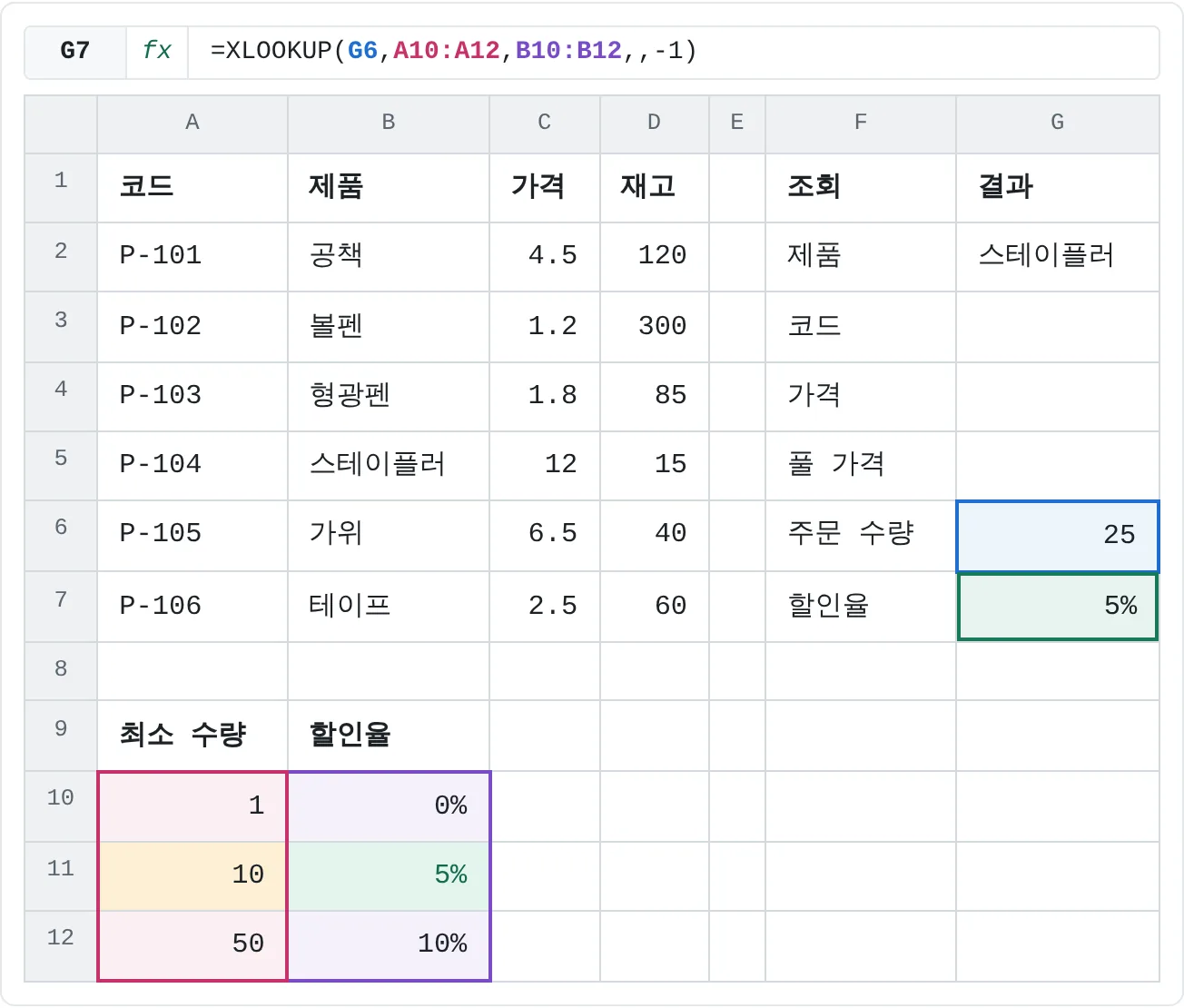Click the 코드 header cell in A1
Screen dimensions: 1184x1008
[192, 188]
